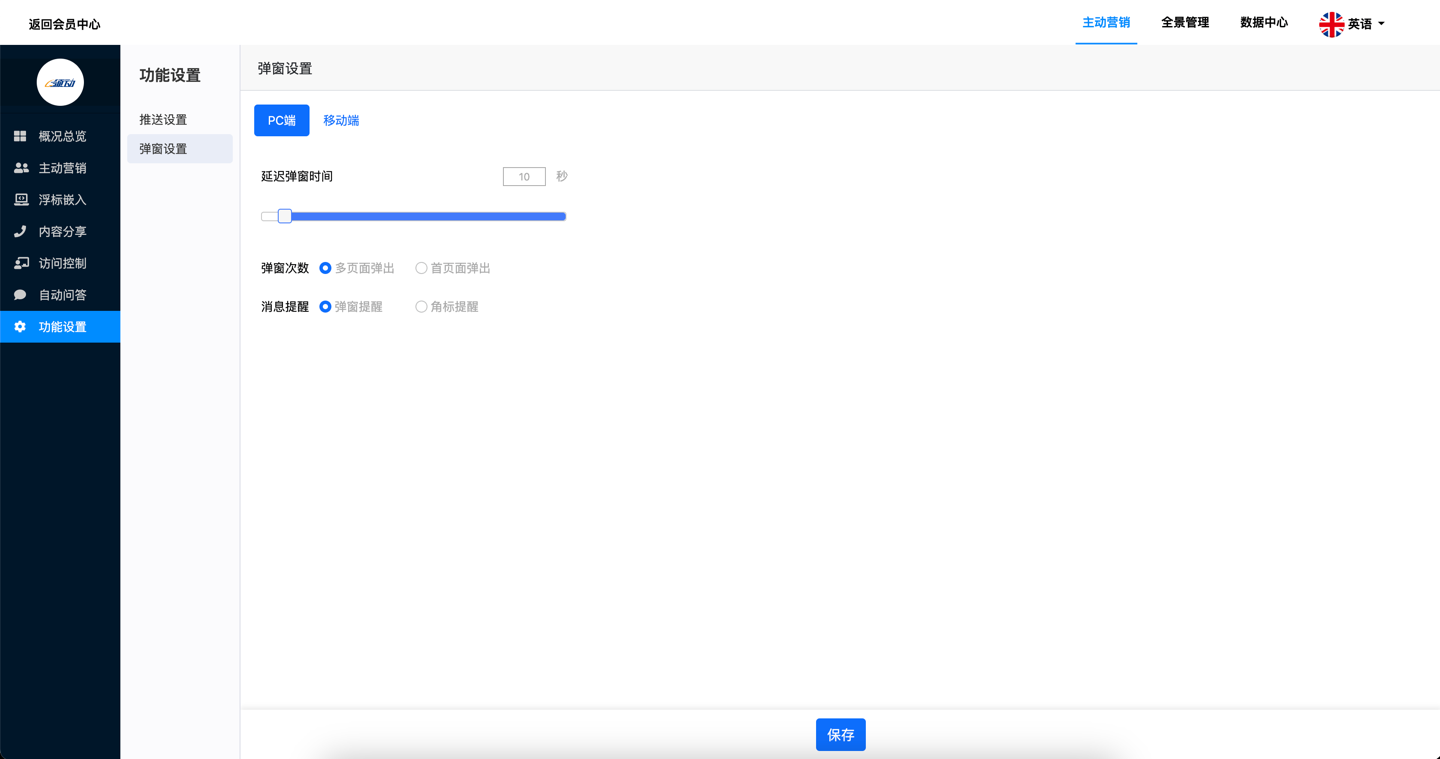
Task: Open 全景管理 in the top navigation
Action: point(1185,23)
